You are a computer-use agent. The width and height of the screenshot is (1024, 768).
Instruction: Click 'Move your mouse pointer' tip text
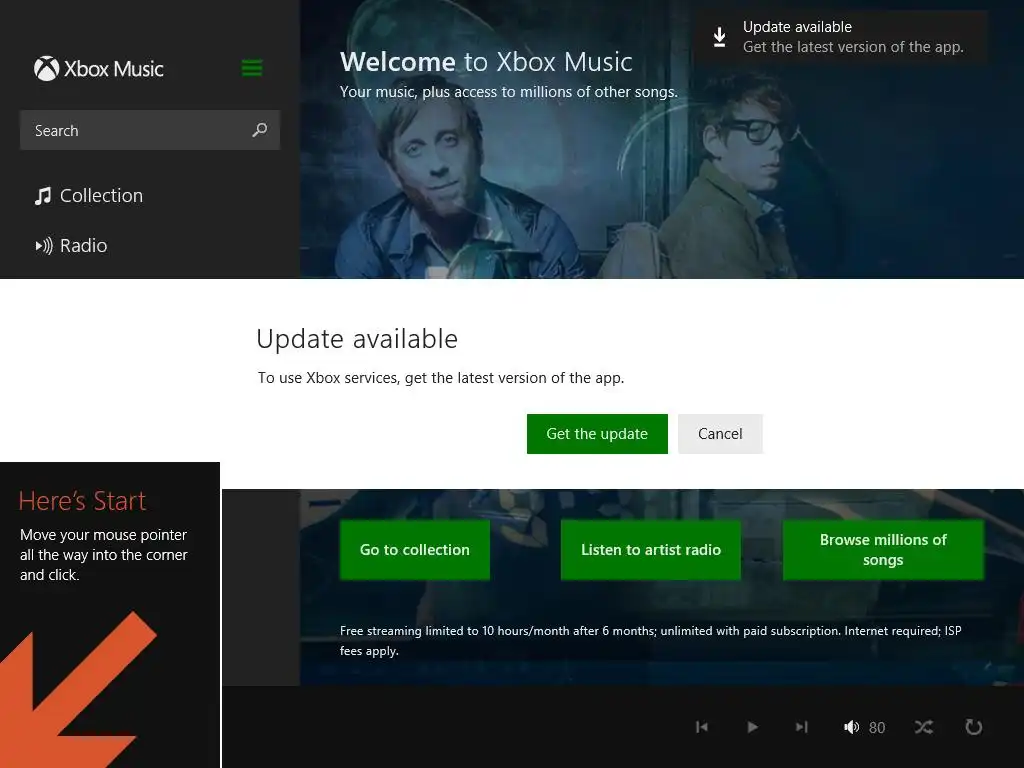pyautogui.click(x=104, y=554)
